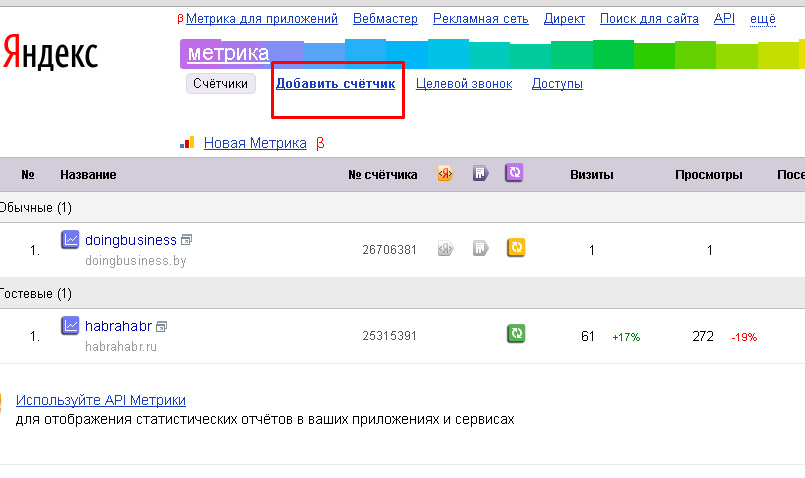805x478 pixels.
Task: Expand the ещё services menu
Action: pos(763,19)
